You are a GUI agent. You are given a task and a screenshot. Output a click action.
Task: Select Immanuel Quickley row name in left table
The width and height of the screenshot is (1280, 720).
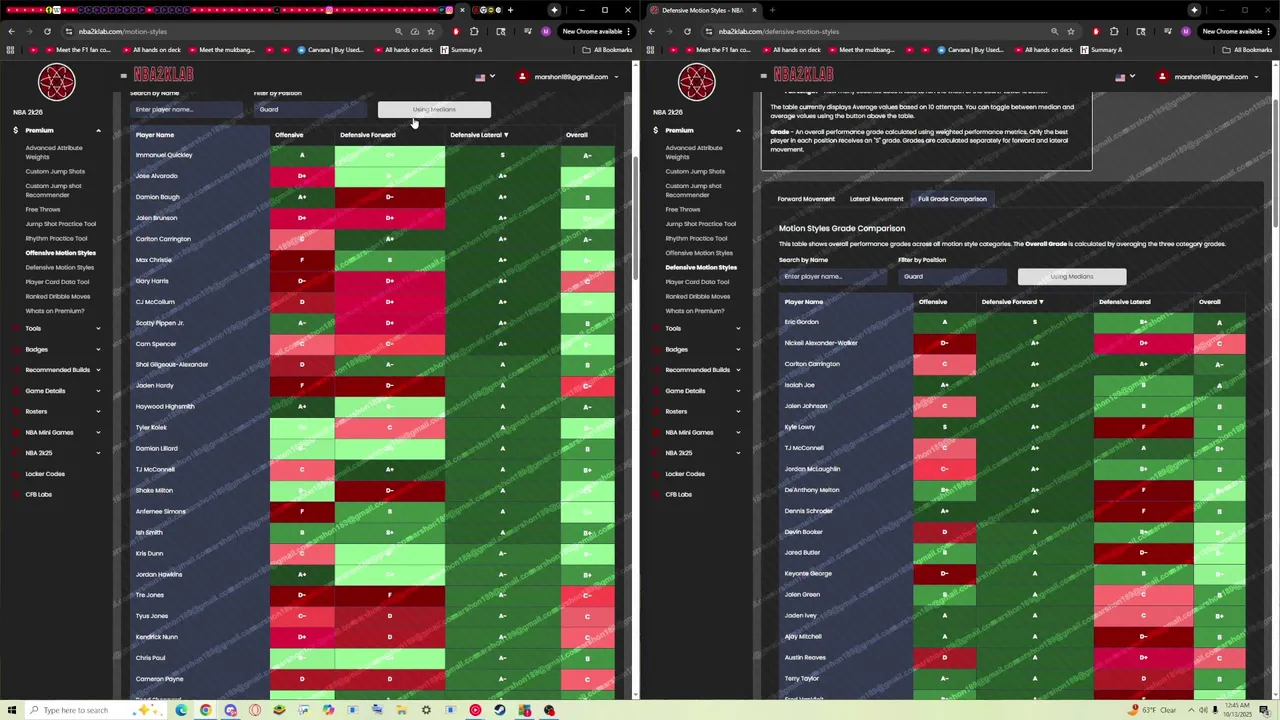click(x=164, y=155)
